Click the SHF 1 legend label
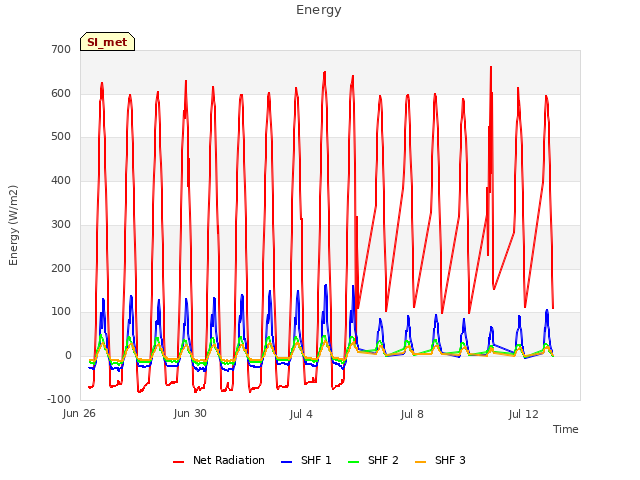 coord(316,460)
